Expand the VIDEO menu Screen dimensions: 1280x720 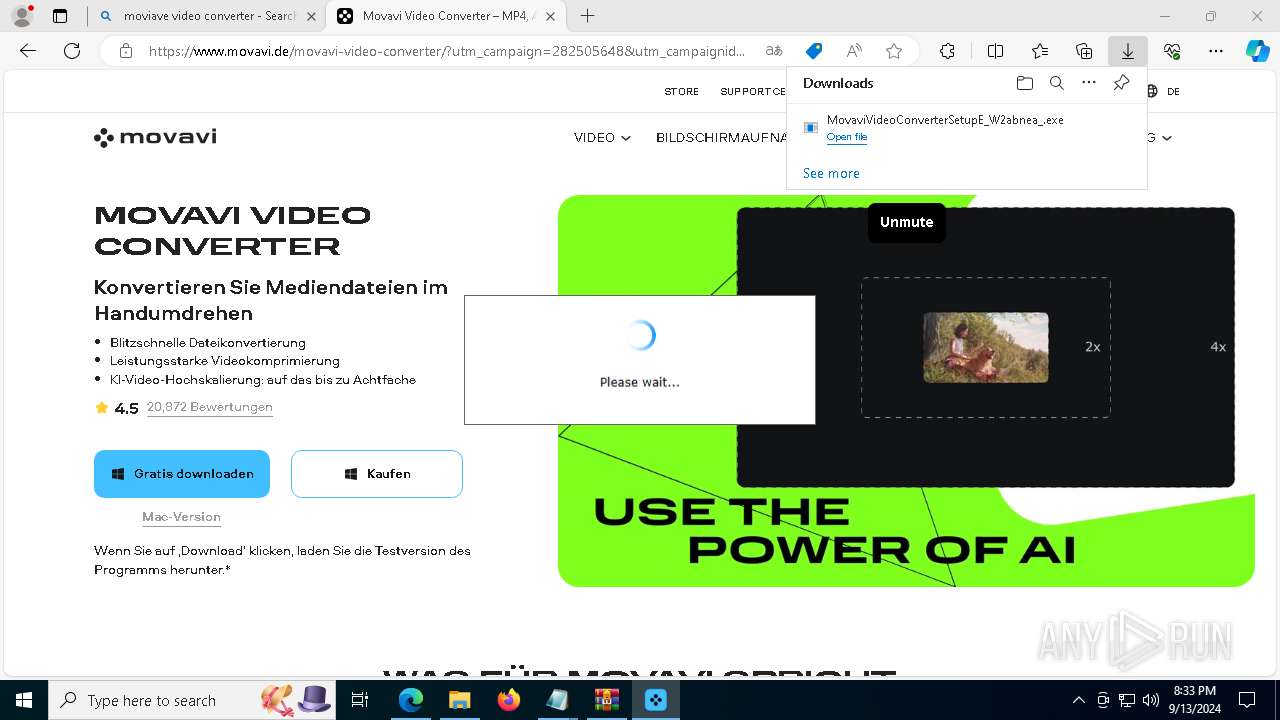click(602, 138)
